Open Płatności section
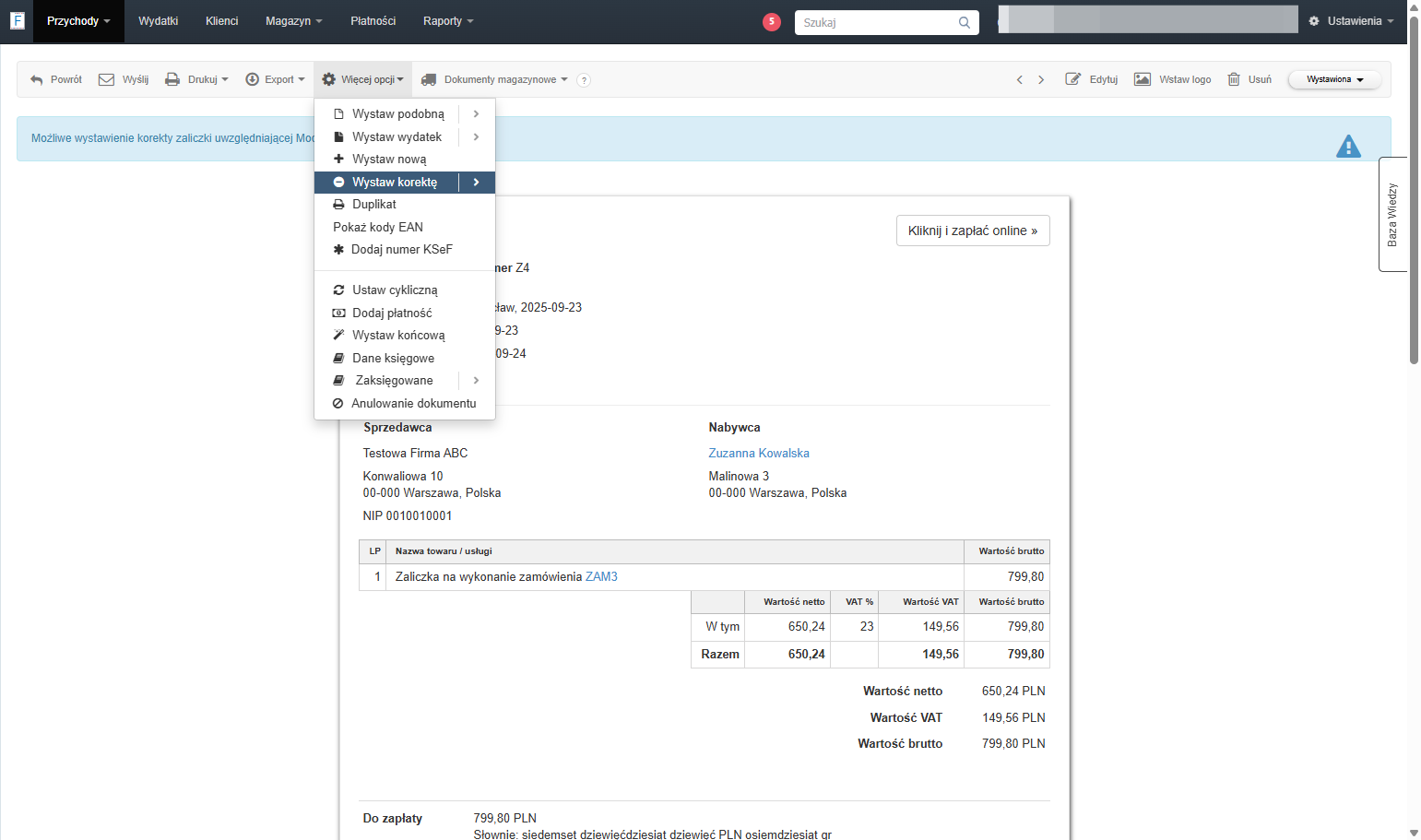 (373, 21)
